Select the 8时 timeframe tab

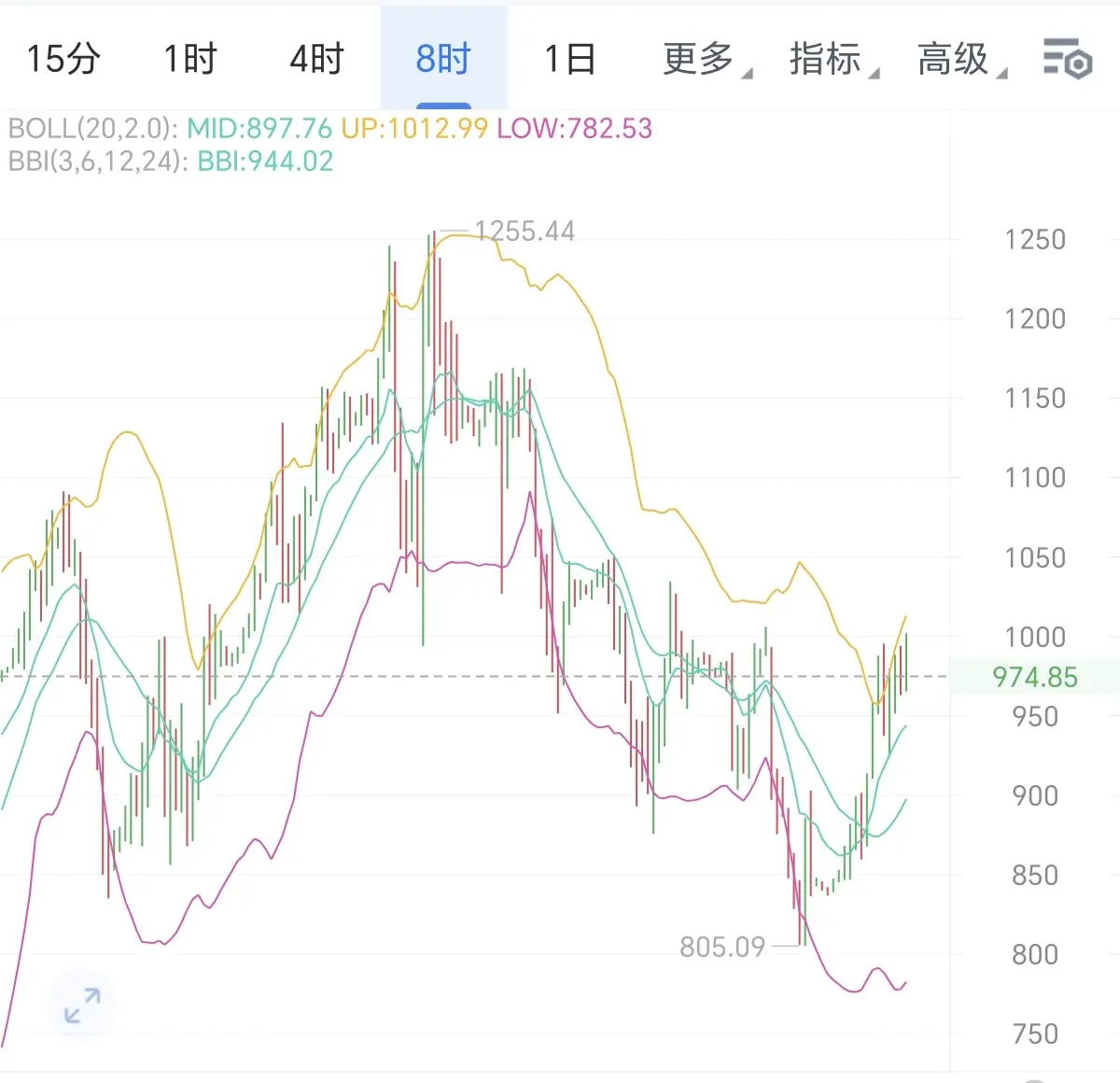[x=443, y=59]
